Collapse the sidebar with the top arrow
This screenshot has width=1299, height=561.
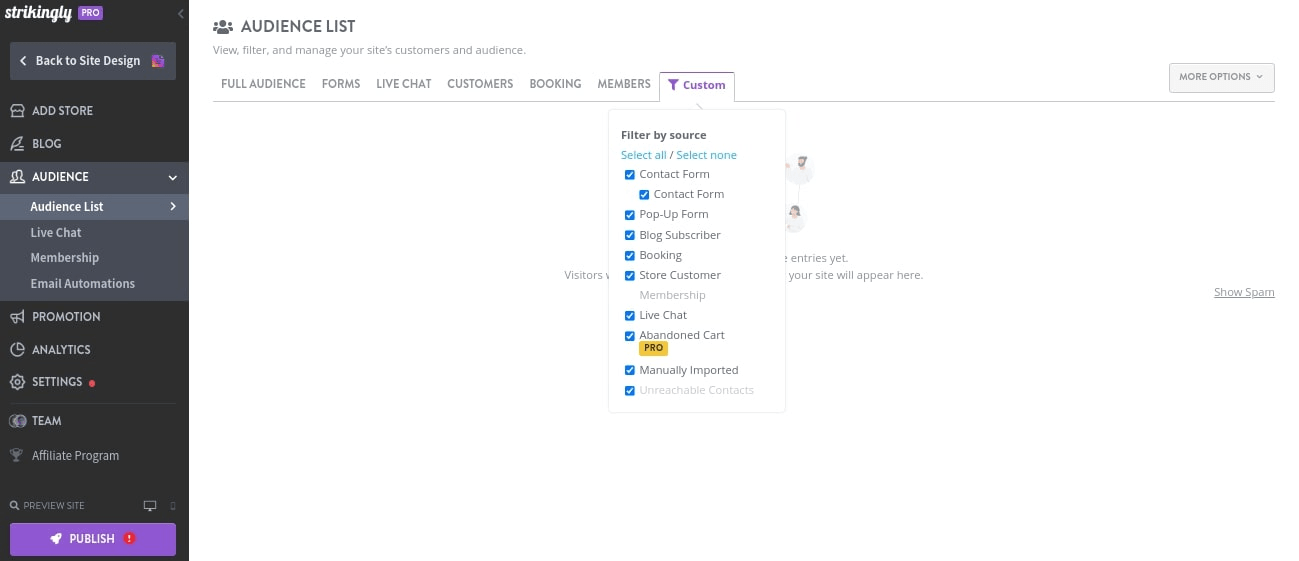180,14
